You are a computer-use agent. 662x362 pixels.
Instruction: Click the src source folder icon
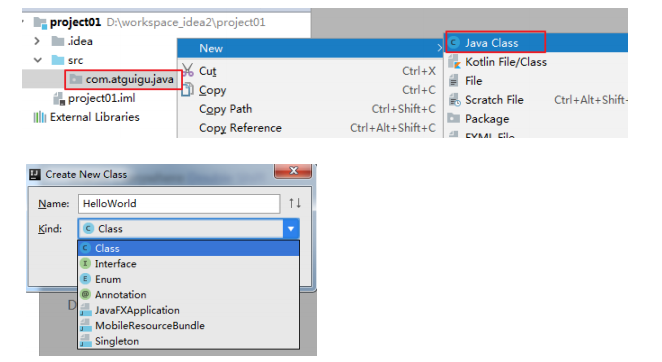pos(57,60)
